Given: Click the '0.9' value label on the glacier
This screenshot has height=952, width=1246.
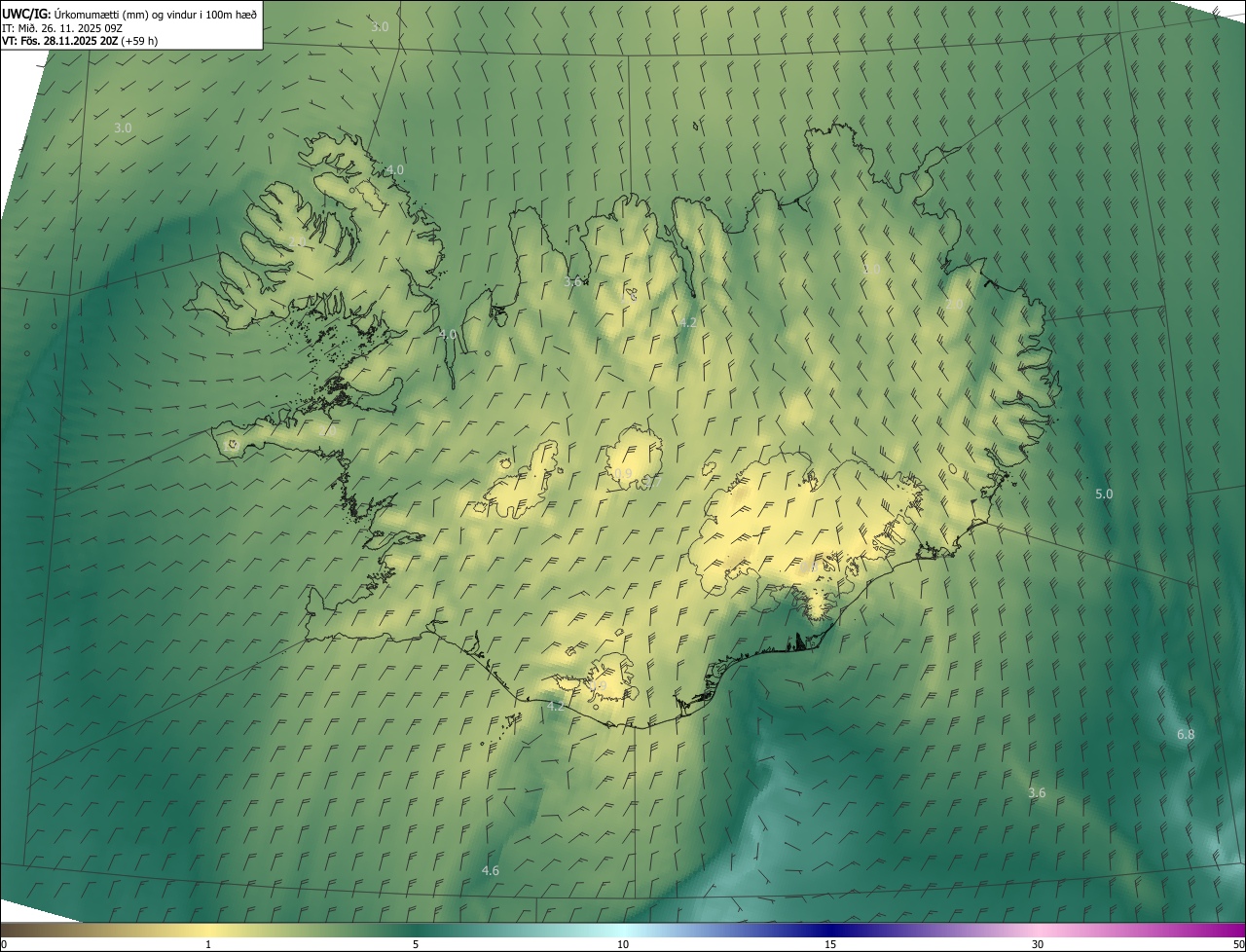Looking at the screenshot, I should coord(623,474).
